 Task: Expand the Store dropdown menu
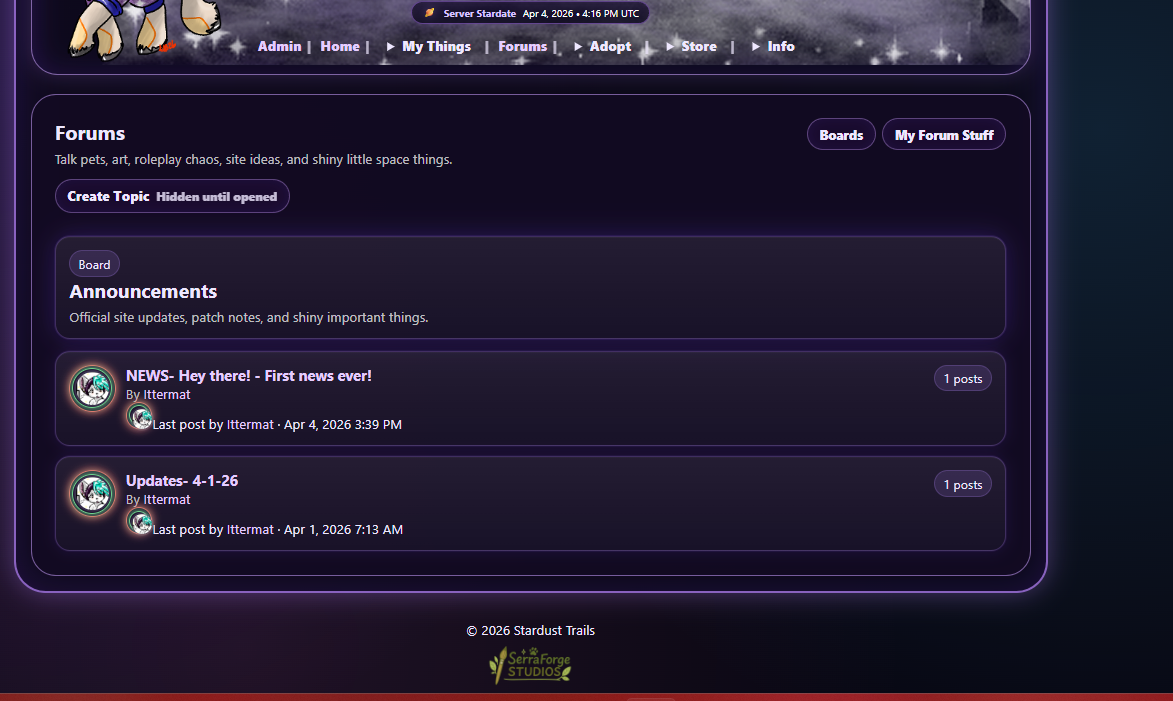click(690, 46)
